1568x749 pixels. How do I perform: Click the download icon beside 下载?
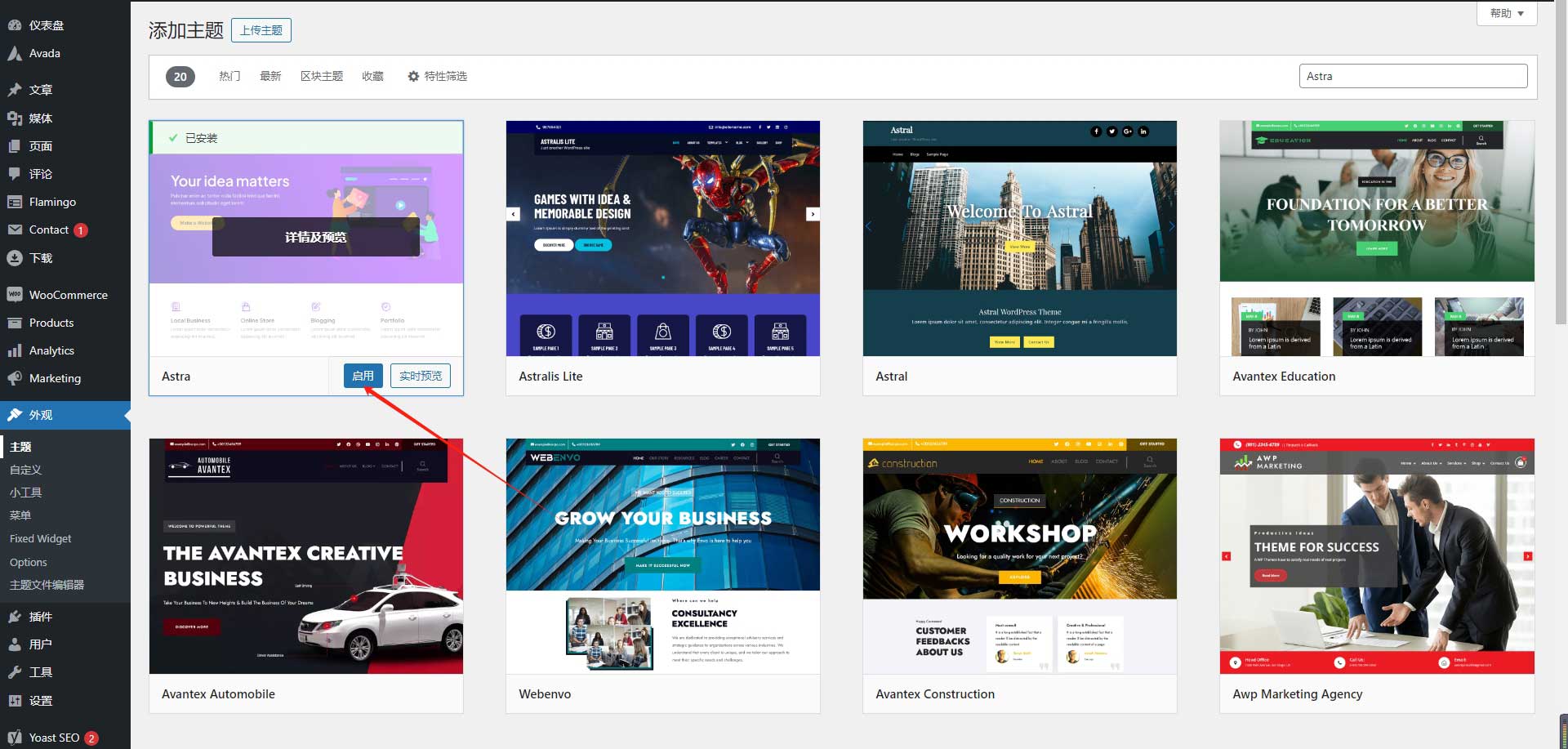(x=15, y=258)
